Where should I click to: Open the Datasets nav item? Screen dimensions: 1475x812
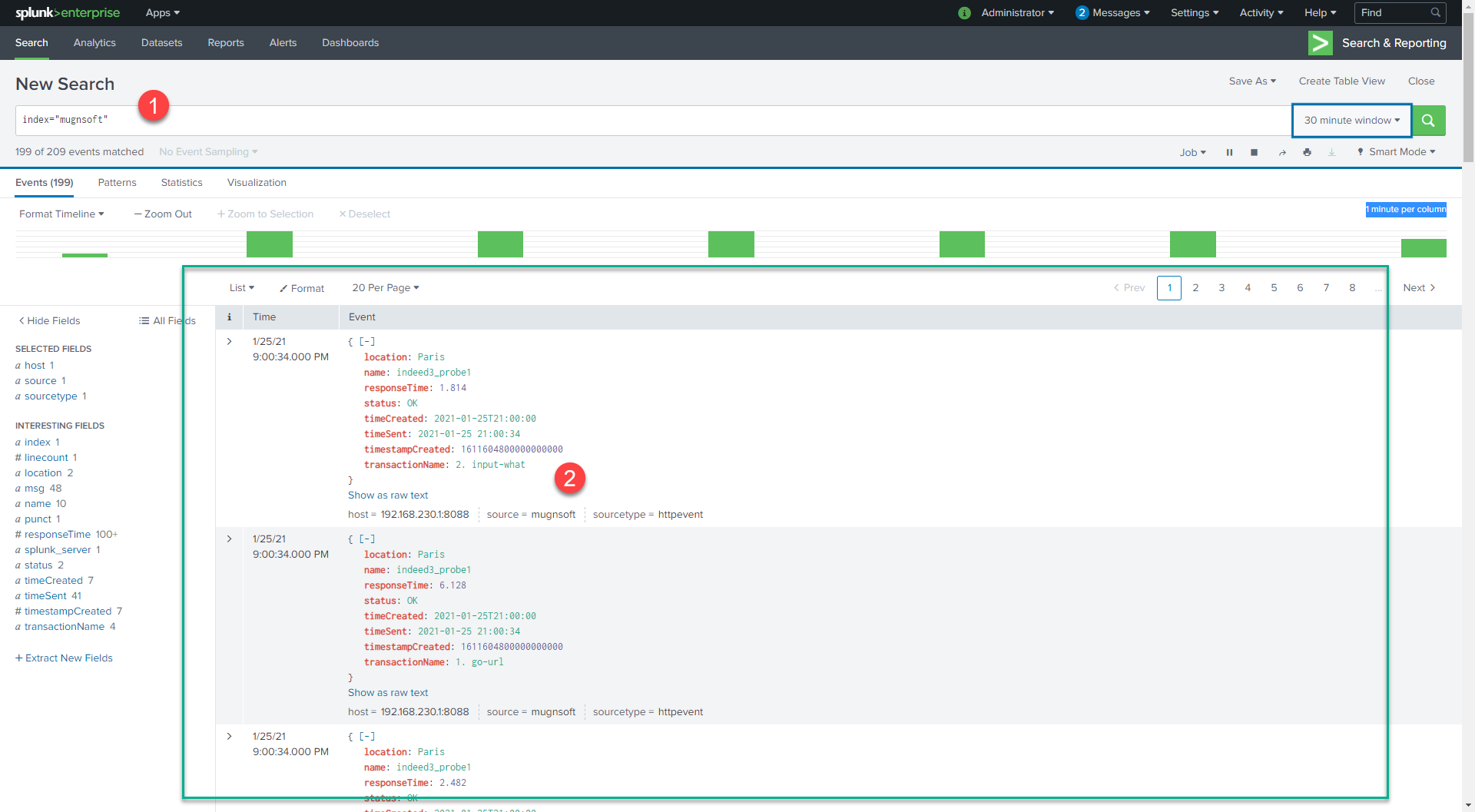click(x=161, y=43)
